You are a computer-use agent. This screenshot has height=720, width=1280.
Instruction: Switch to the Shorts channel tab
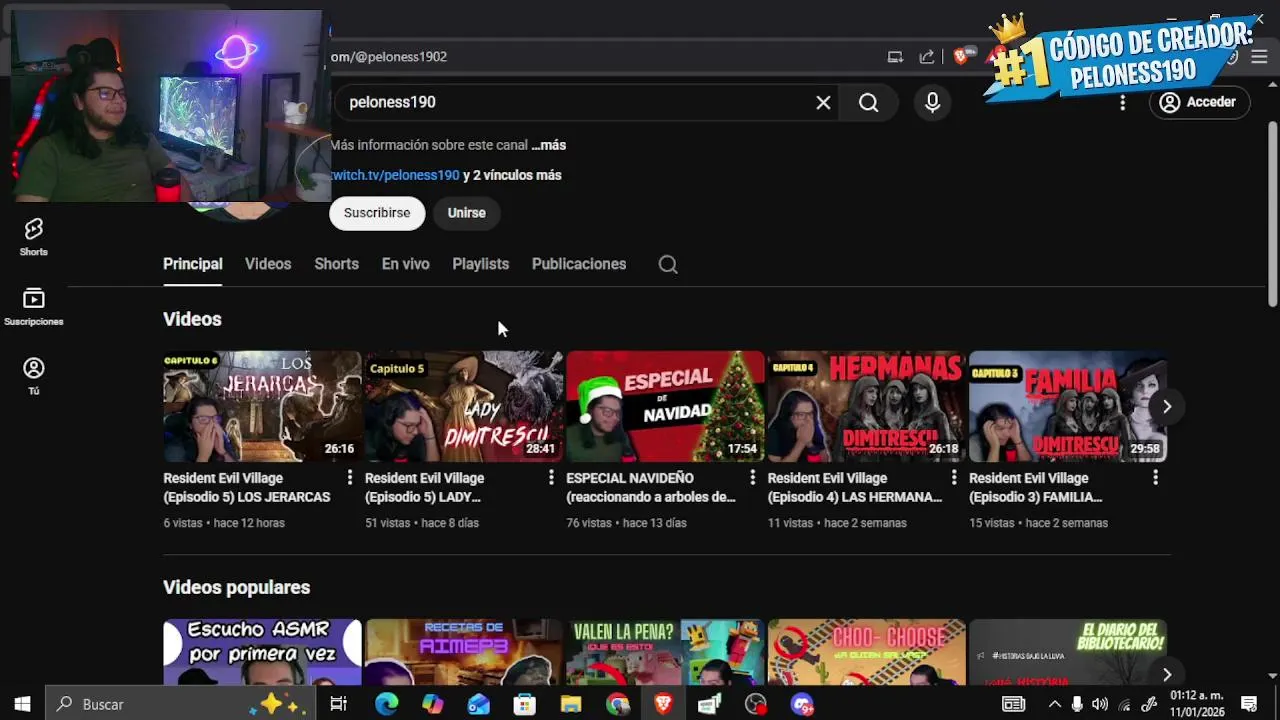click(336, 264)
